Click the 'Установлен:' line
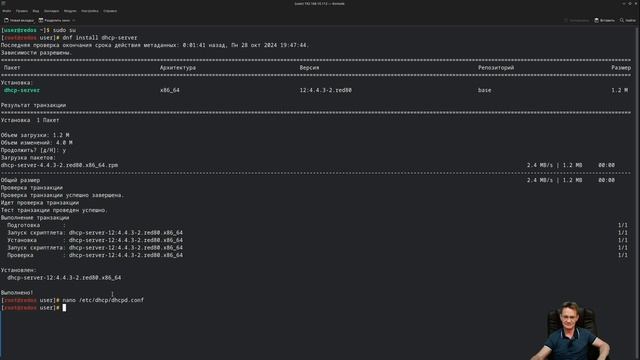 19,270
